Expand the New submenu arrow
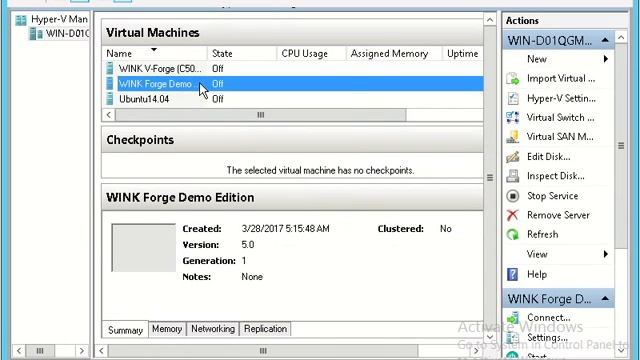The width and height of the screenshot is (640, 360). click(x=606, y=59)
